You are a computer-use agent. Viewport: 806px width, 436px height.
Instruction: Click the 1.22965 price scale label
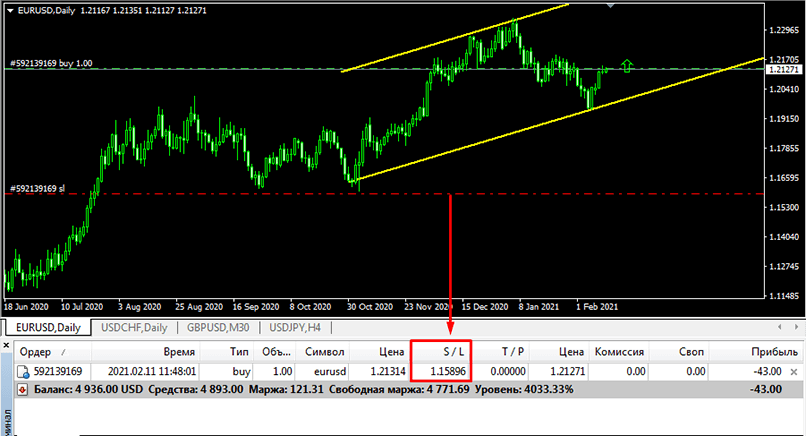[784, 30]
